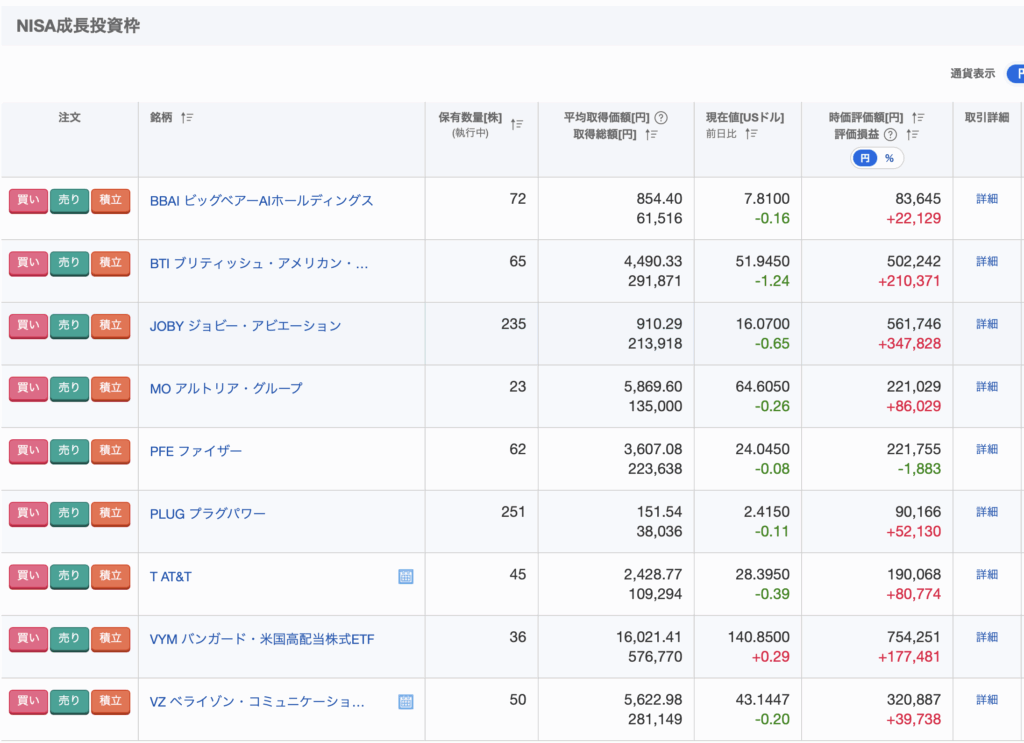This screenshot has width=1024, height=743.
Task: Open the PLUG プラグパワー stock link
Action: [208, 514]
